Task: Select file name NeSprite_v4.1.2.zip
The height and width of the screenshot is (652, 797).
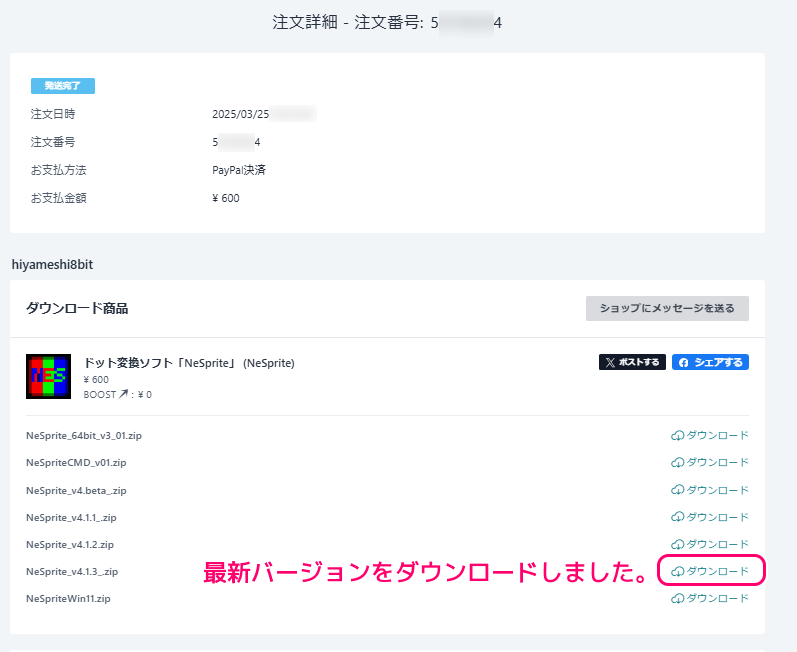Action: pos(70,544)
